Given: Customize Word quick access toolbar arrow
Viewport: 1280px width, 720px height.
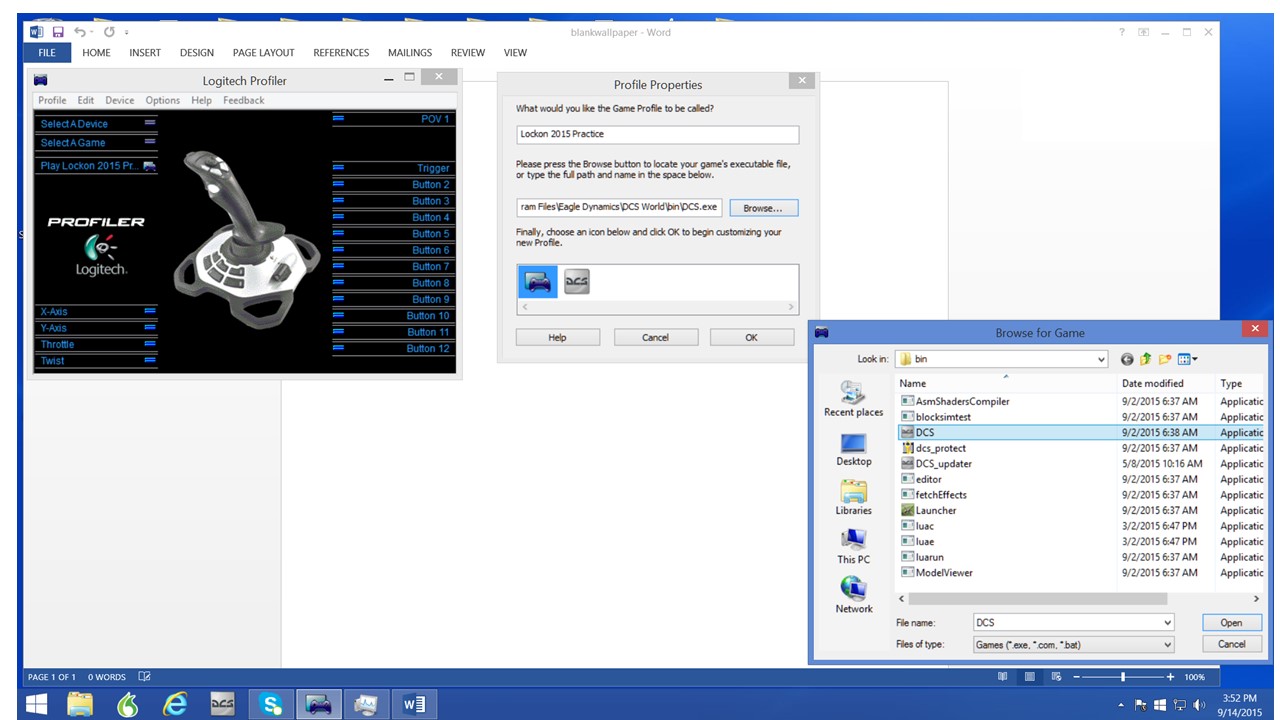Looking at the screenshot, I should 127,33.
